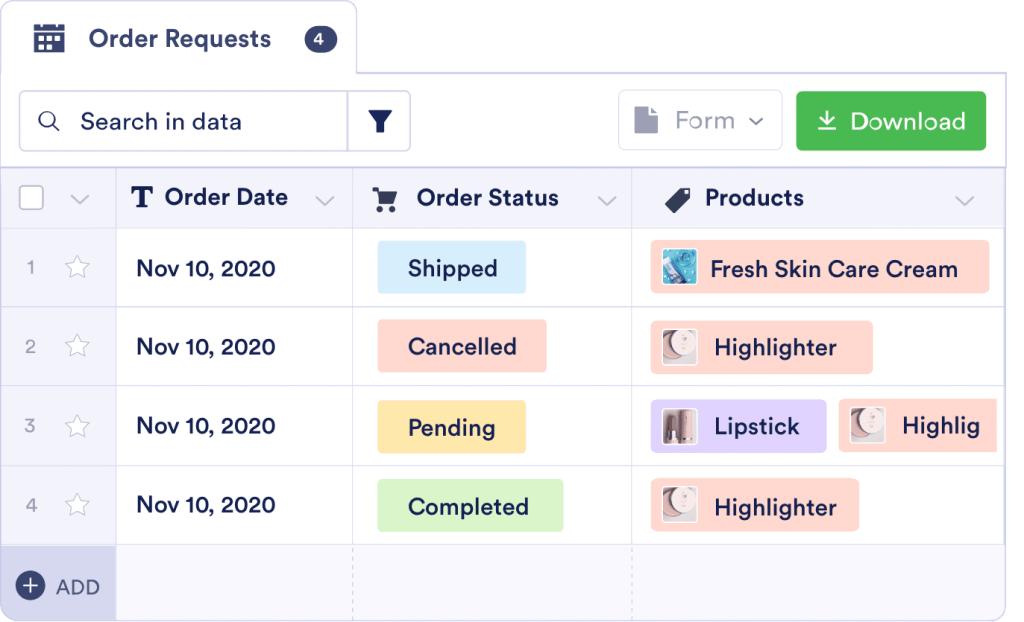Open the Form view dropdown
Image resolution: width=1024 pixels, height=622 pixels.
pos(699,121)
